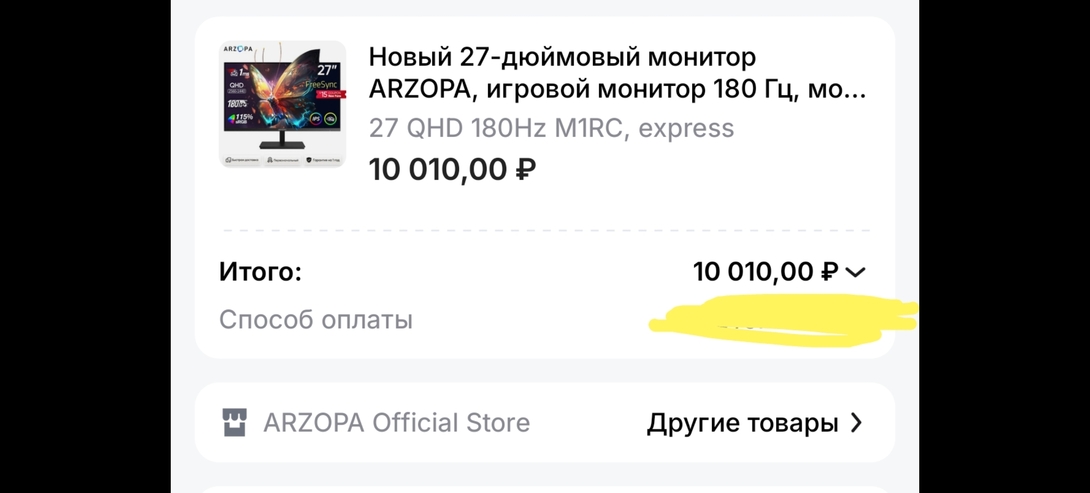
Task: Click the Способ оплаты label
Action: pyautogui.click(x=316, y=320)
